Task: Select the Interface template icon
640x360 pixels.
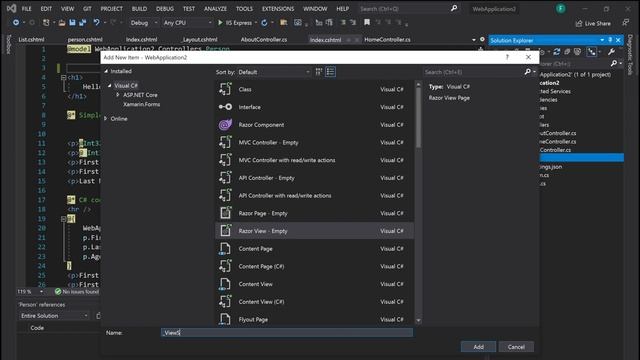Action: [x=225, y=107]
